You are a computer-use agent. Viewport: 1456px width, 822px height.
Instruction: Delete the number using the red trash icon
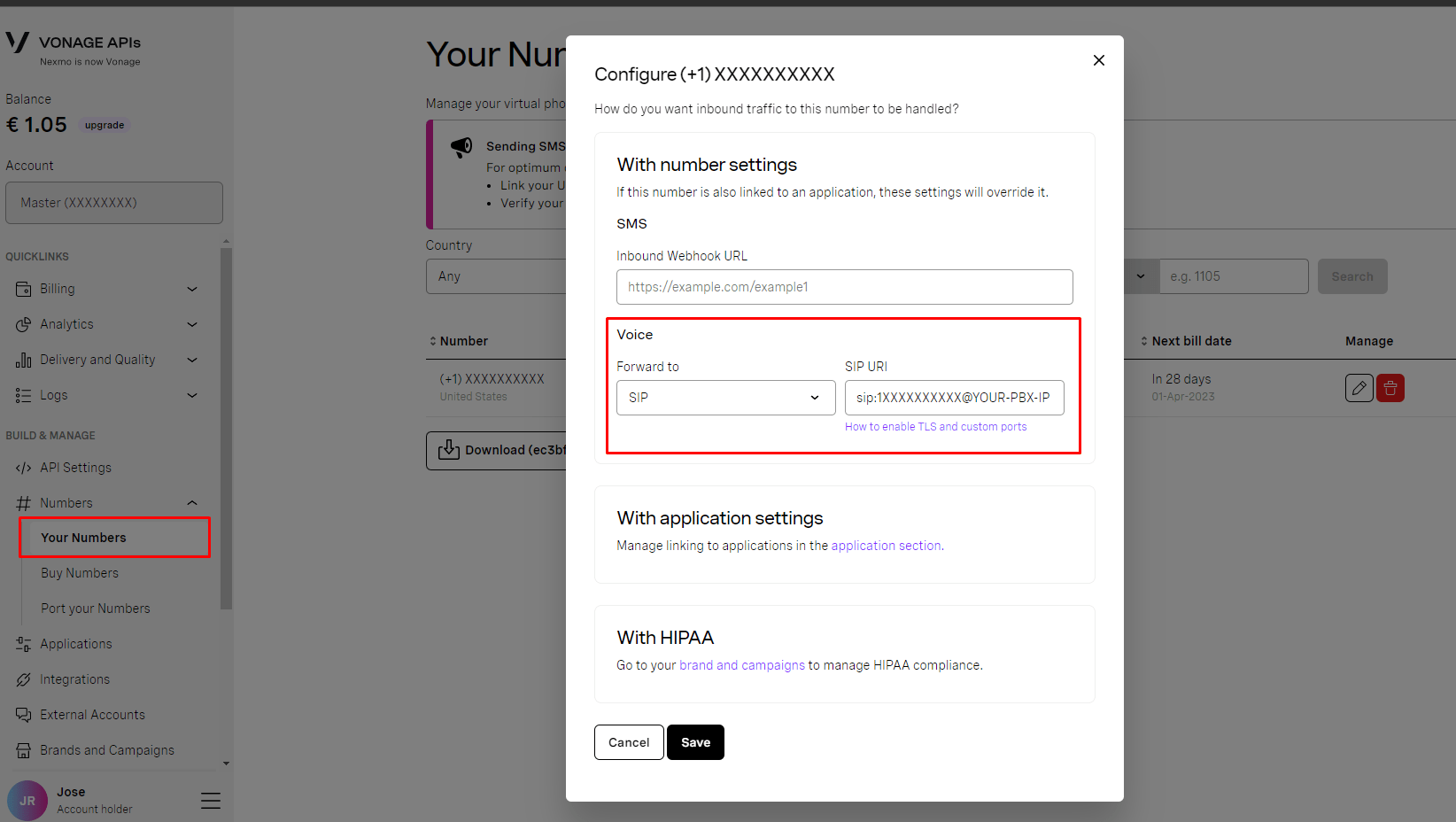(x=1390, y=387)
